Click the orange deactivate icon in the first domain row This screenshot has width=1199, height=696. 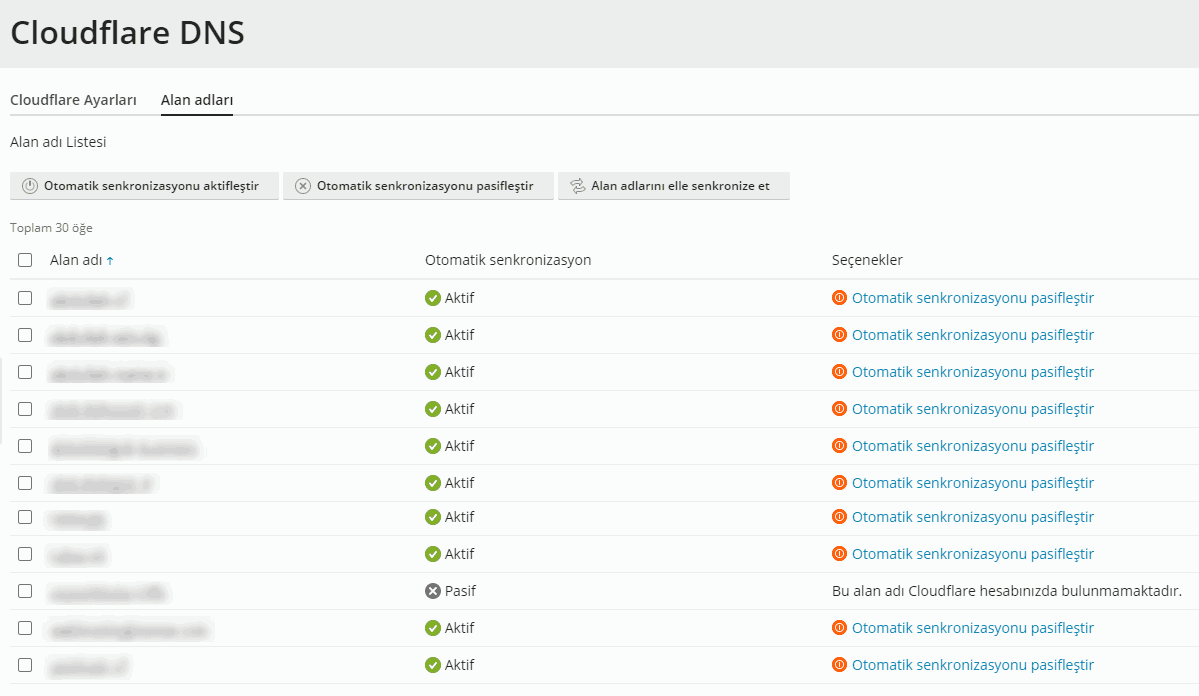839,298
